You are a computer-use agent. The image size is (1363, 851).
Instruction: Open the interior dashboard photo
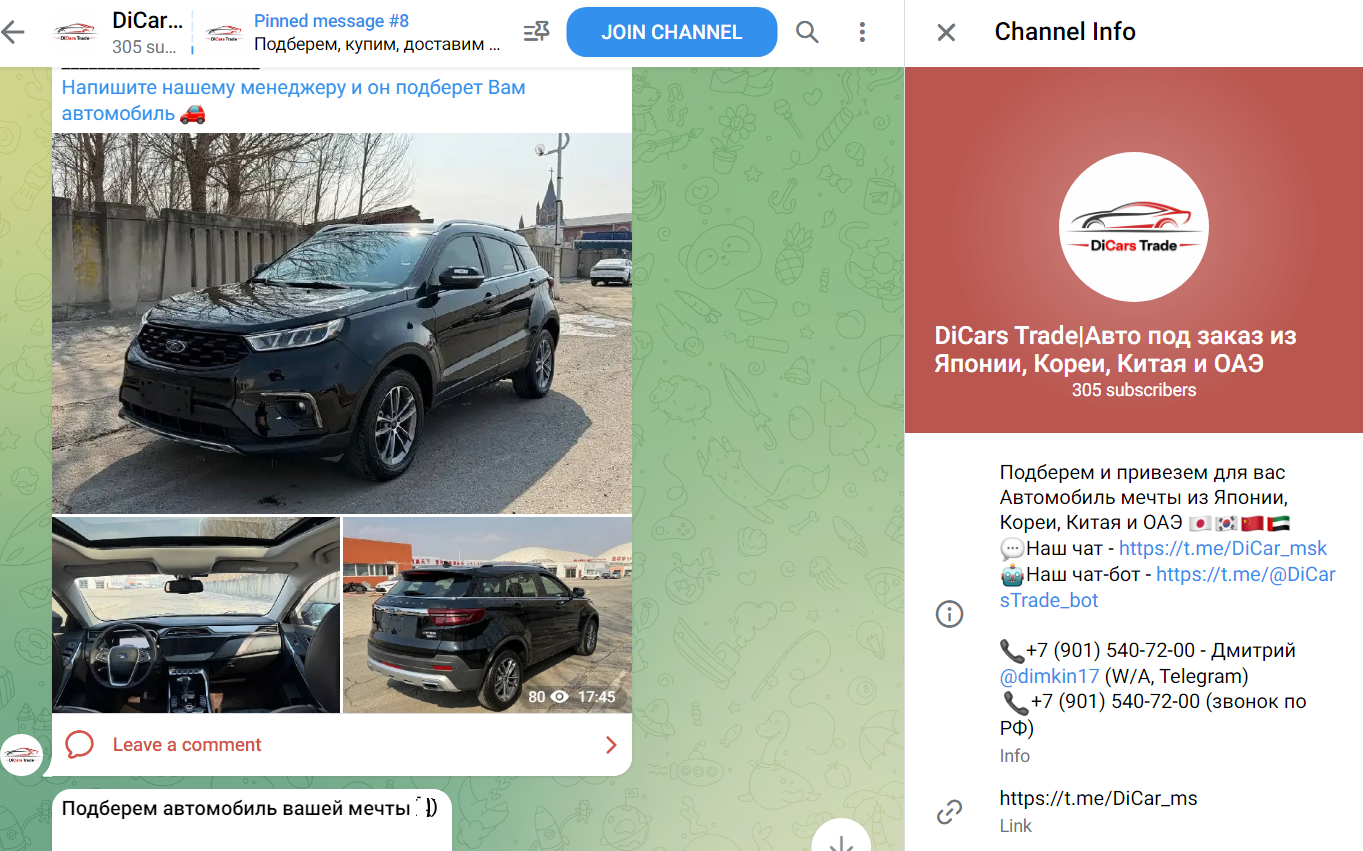[x=196, y=614]
